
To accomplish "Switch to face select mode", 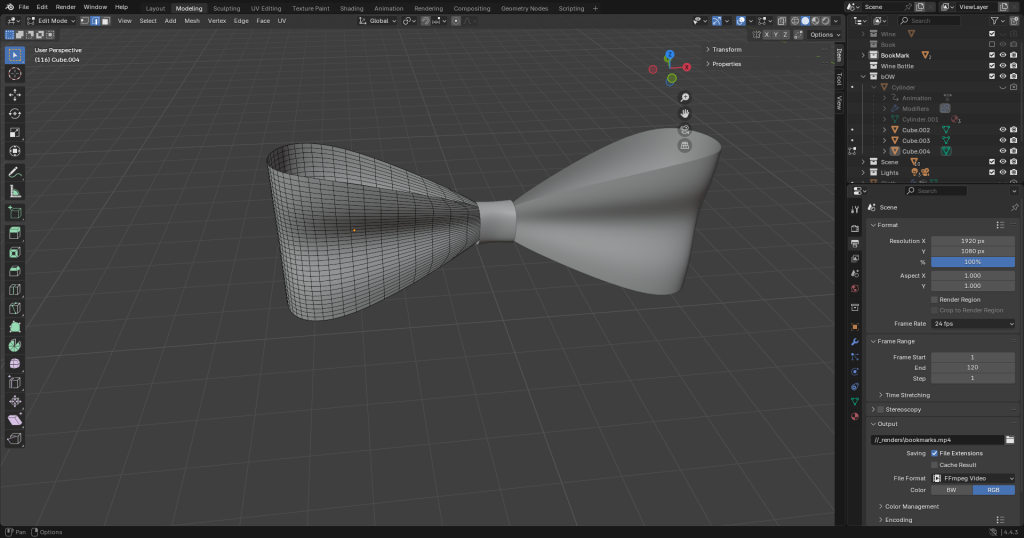I will click(x=106, y=20).
